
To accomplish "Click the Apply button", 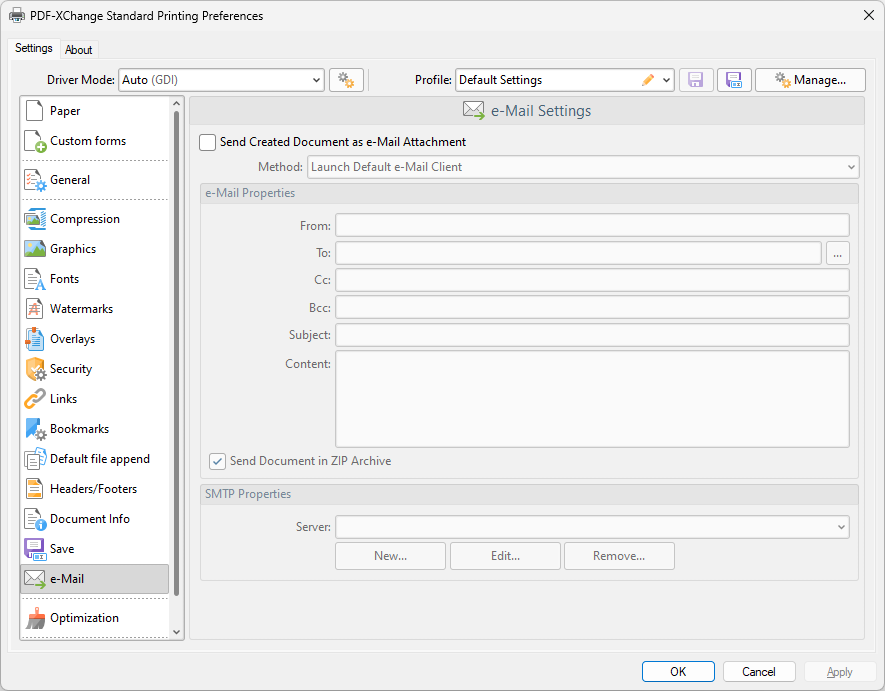I will click(x=840, y=672).
